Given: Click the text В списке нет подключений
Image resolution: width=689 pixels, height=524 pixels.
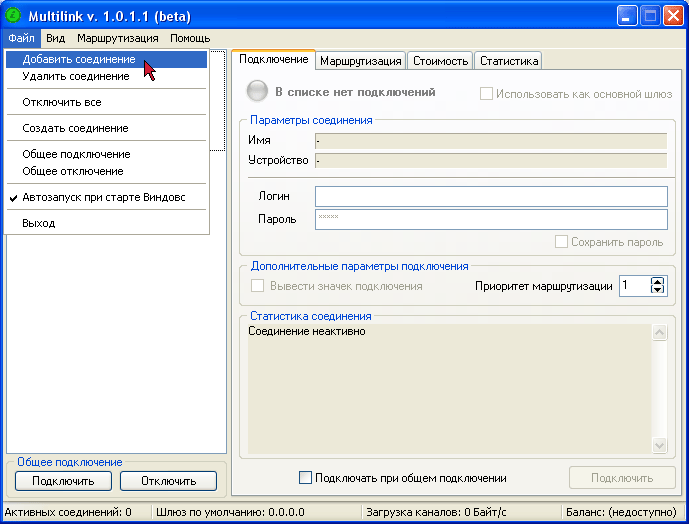Looking at the screenshot, I should 355,92.
